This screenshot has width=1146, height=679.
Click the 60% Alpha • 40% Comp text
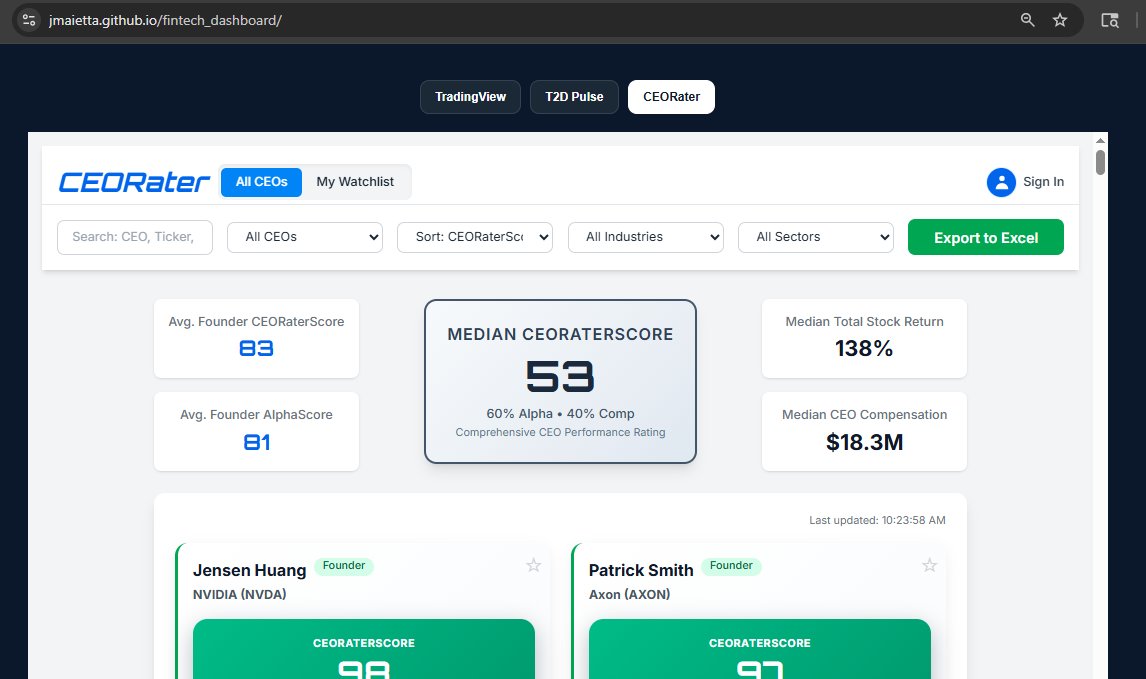click(x=561, y=414)
